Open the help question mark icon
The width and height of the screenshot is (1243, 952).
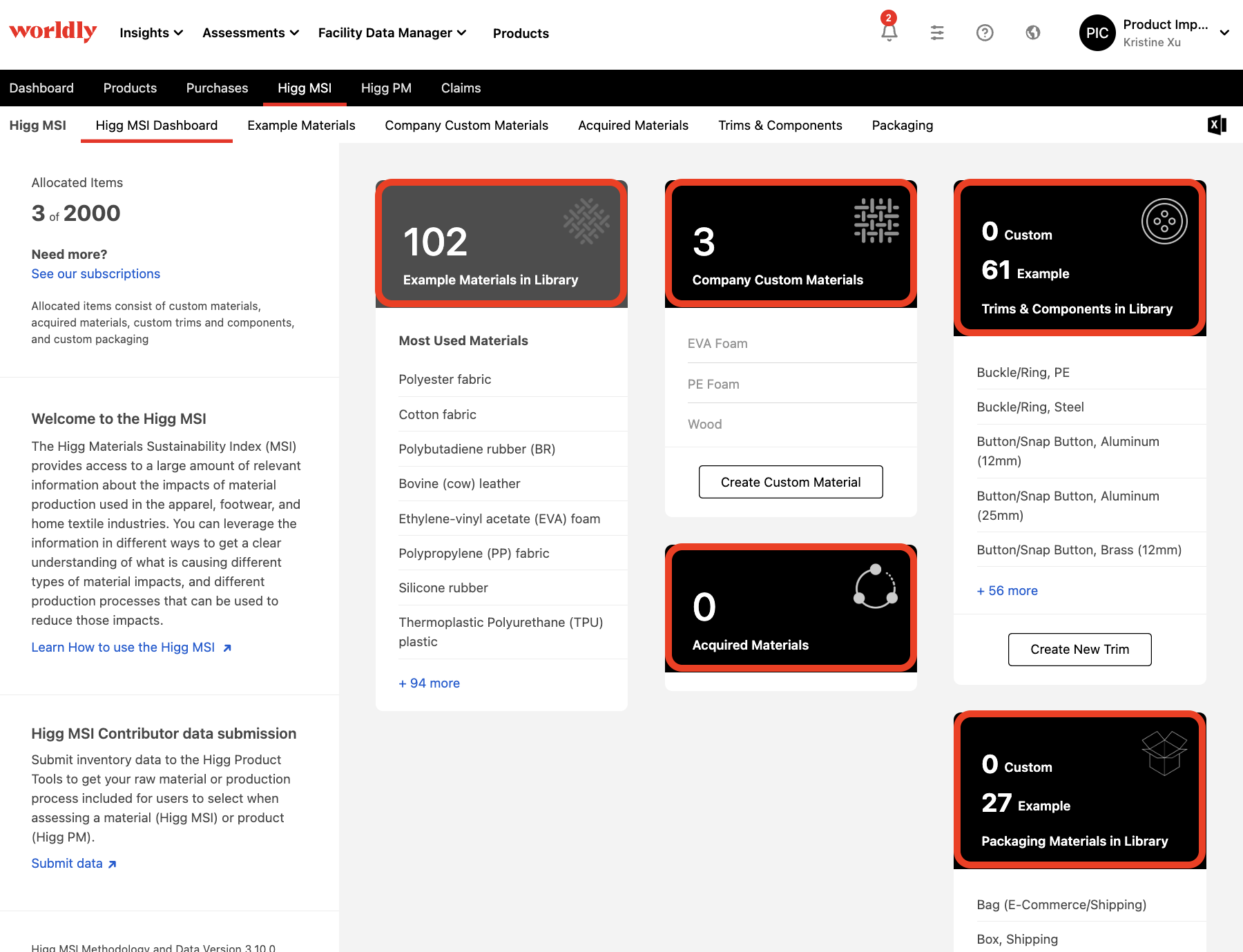pyautogui.click(x=985, y=32)
